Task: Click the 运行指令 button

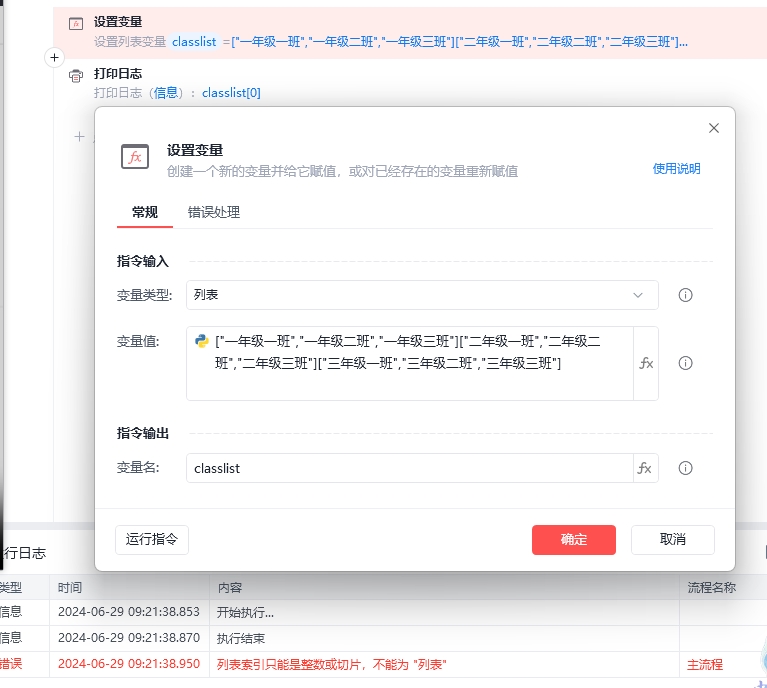Action: (152, 540)
